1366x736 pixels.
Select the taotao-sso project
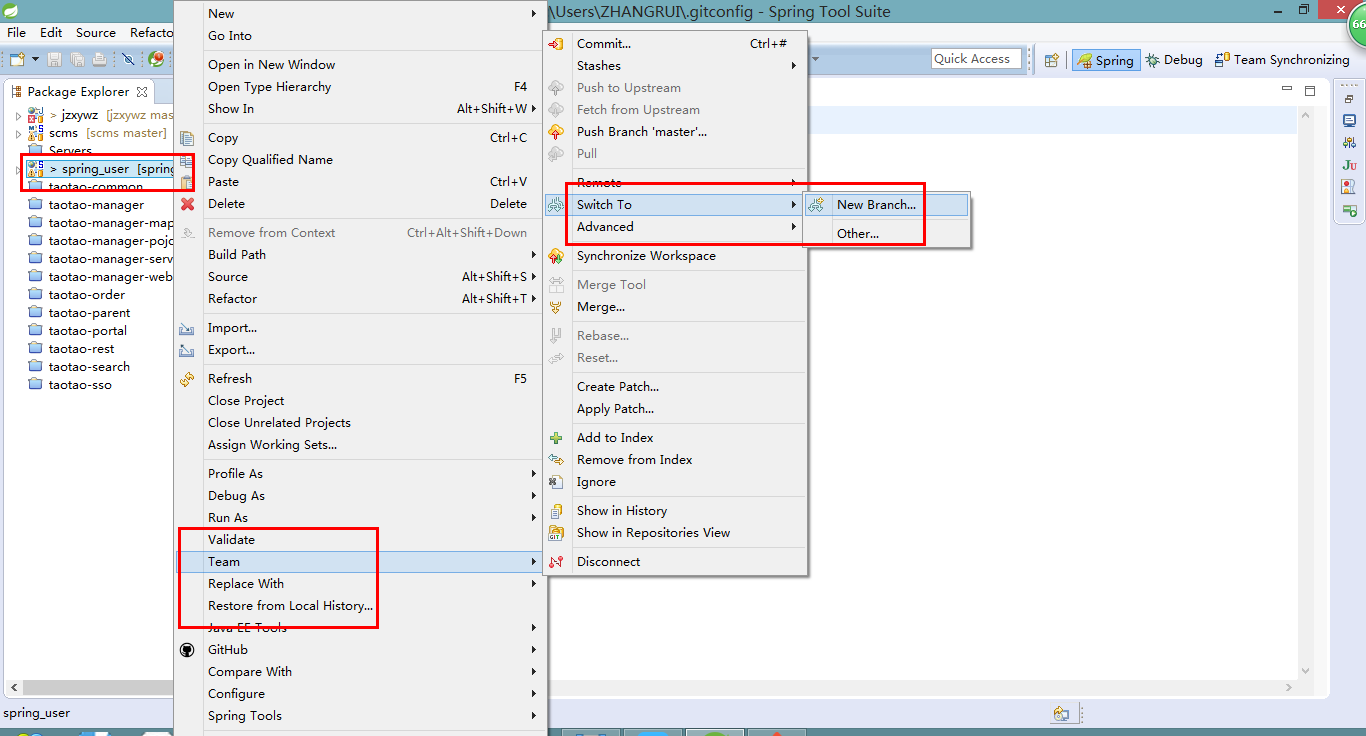[x=80, y=385]
